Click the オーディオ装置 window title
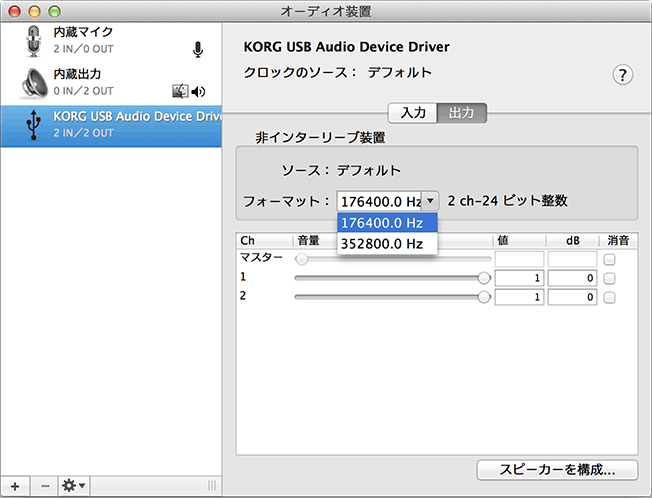This screenshot has height=498, width=652. [326, 11]
